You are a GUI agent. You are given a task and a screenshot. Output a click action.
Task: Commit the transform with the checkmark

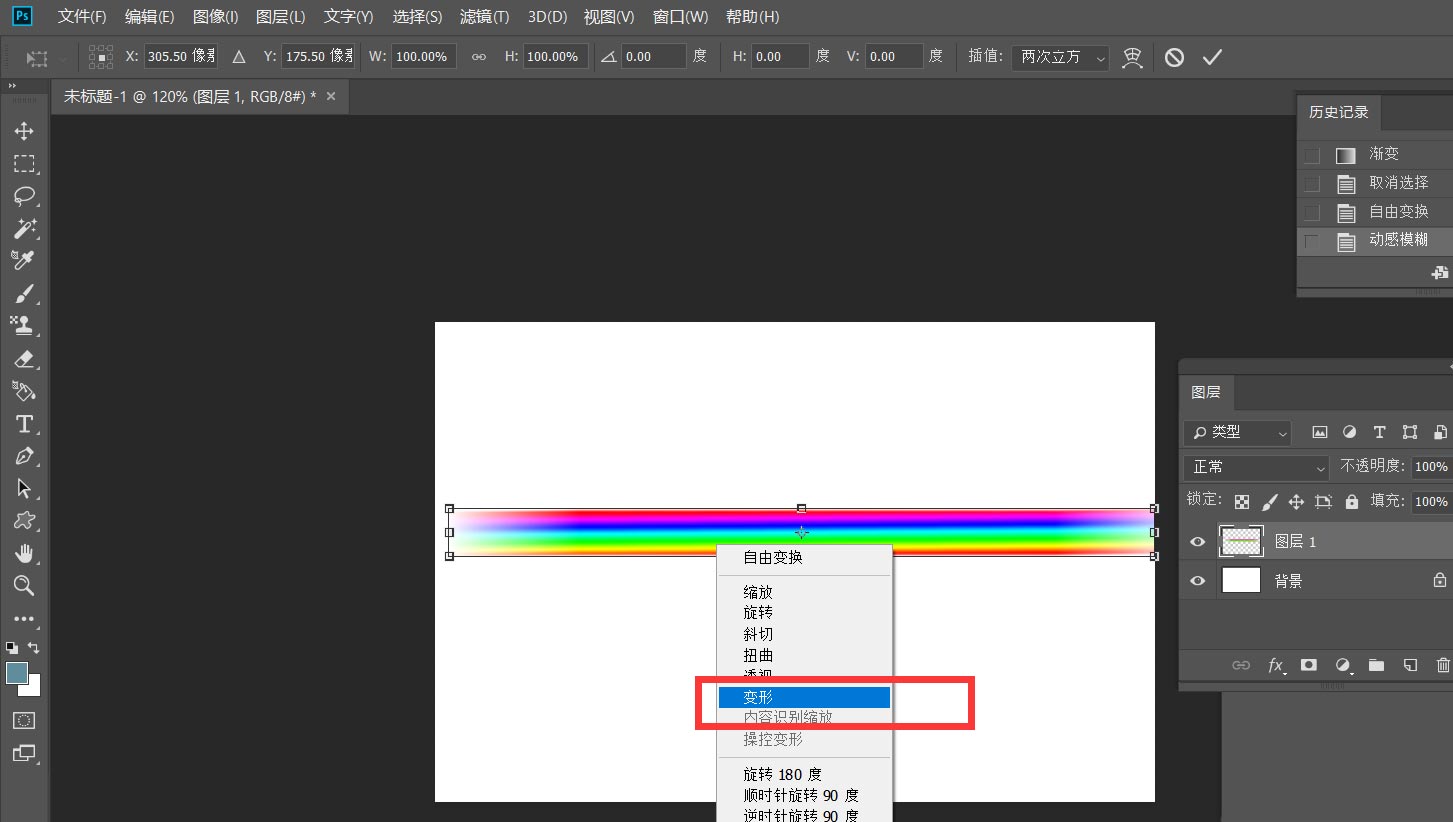coord(1212,57)
